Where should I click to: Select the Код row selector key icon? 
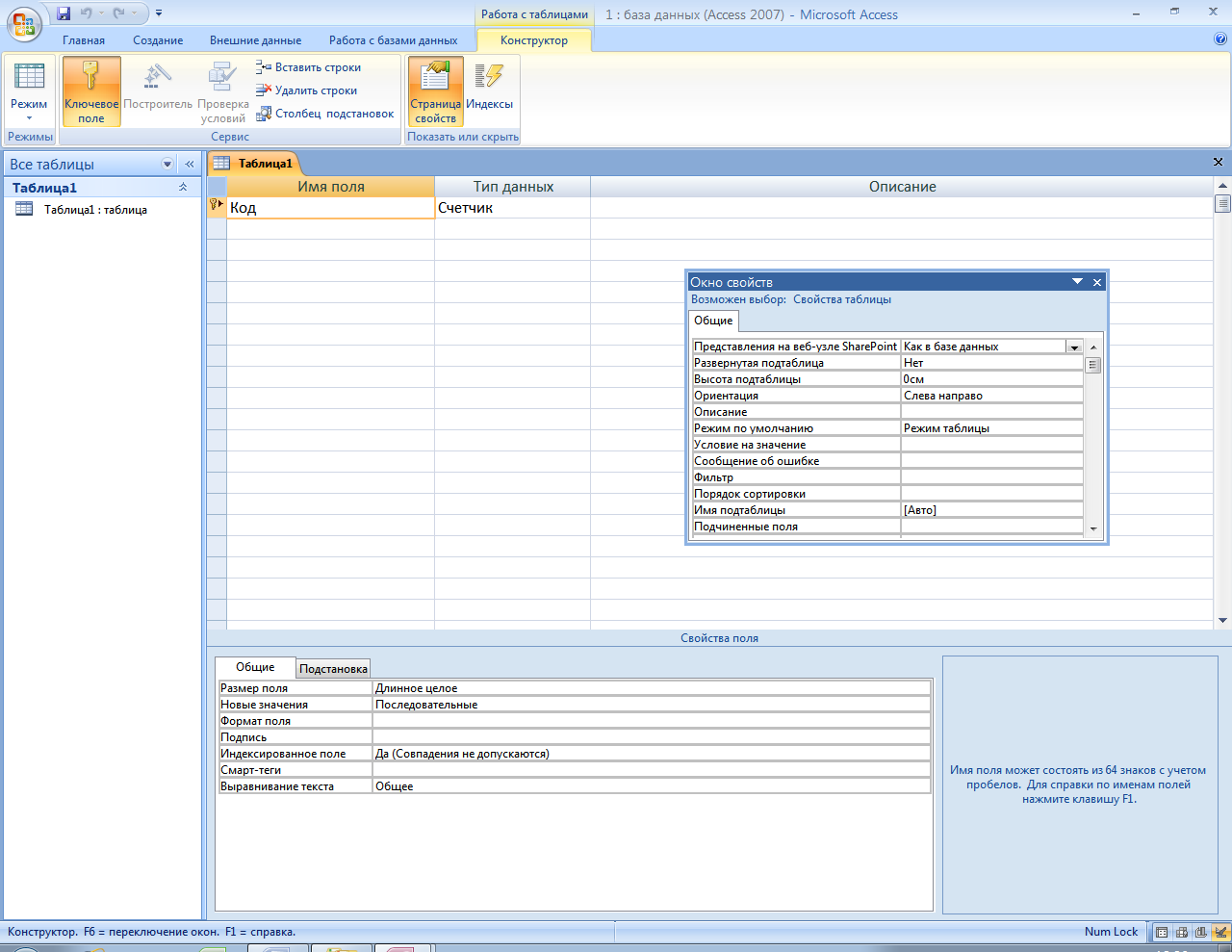(x=217, y=207)
